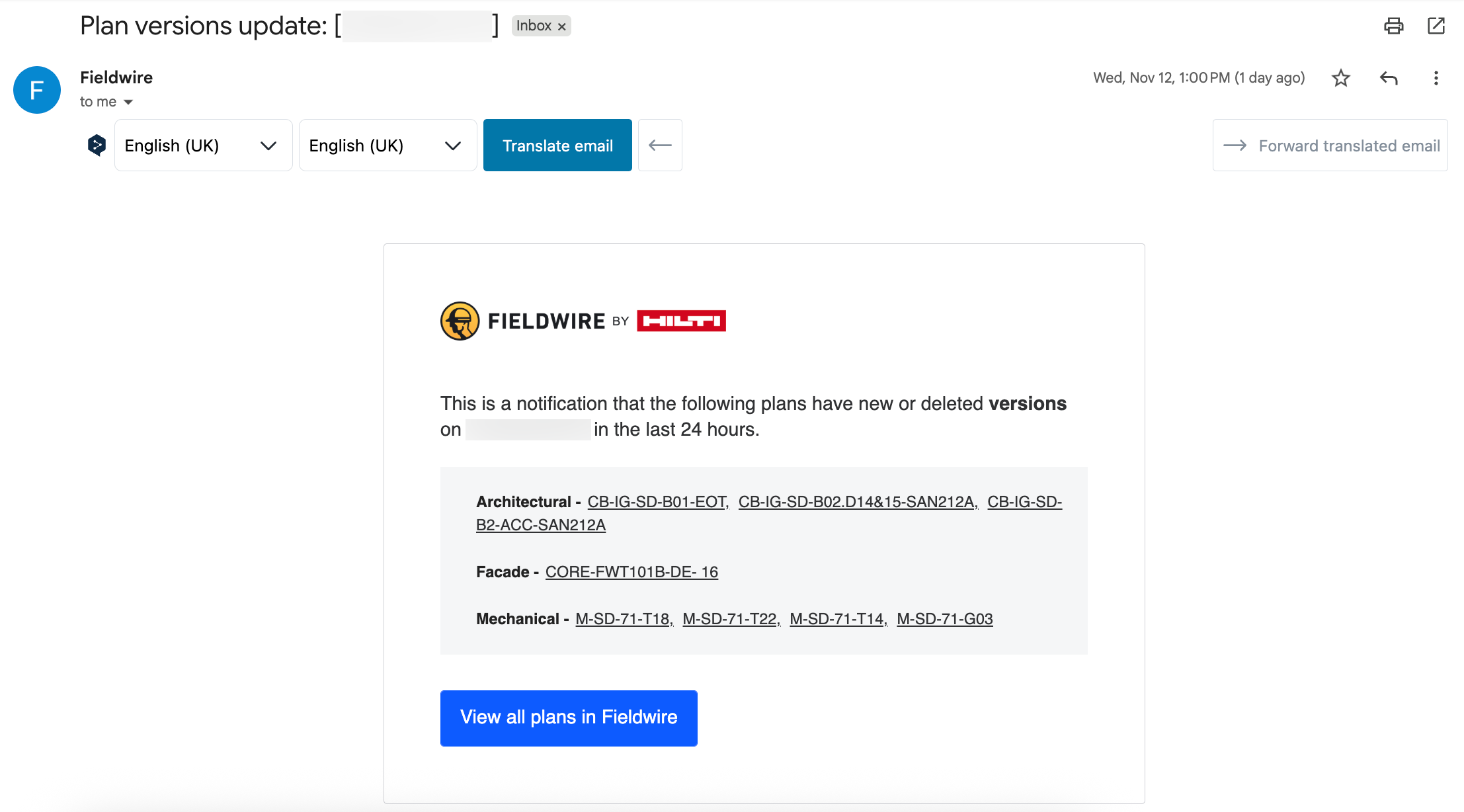The image size is (1464, 812).
Task: Open Mechanical plan M-SD-71-T18
Action: click(x=623, y=619)
